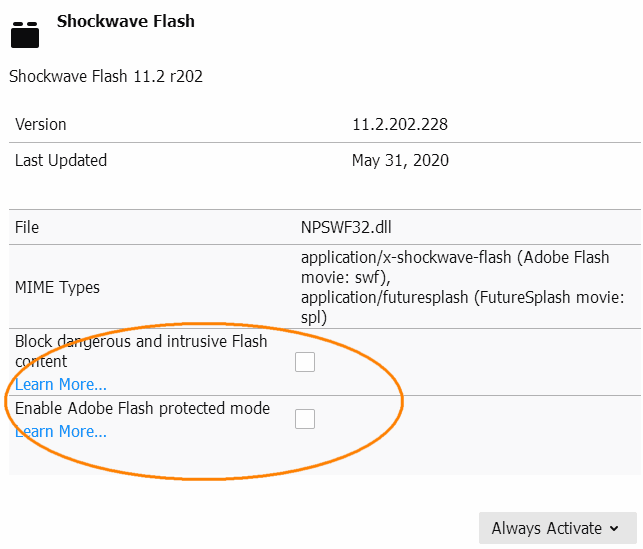
Task: Click the Version row label
Action: [x=41, y=124]
